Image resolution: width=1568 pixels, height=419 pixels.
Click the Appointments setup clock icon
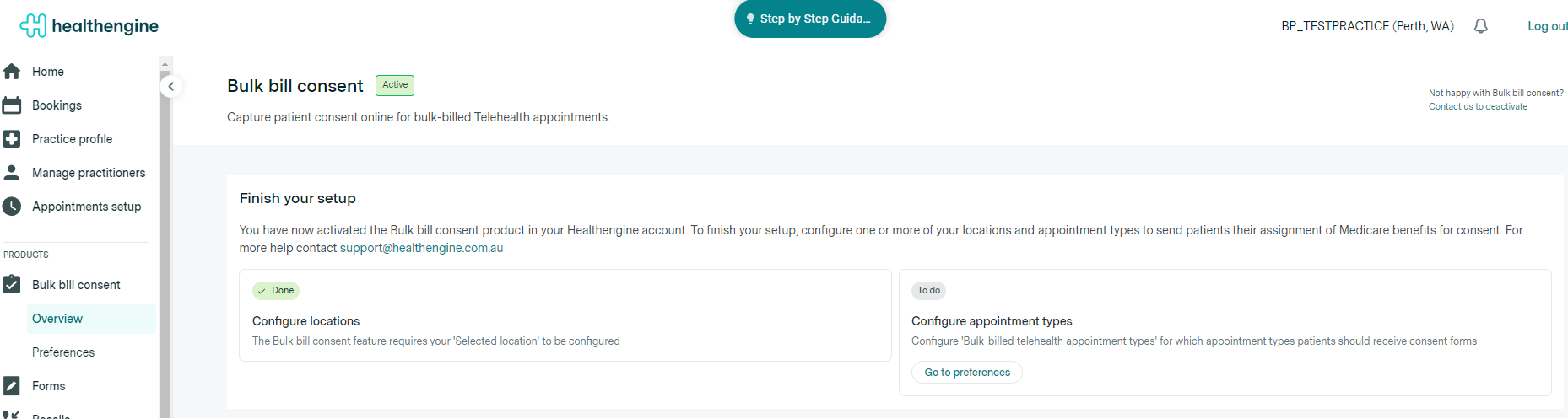tap(12, 207)
